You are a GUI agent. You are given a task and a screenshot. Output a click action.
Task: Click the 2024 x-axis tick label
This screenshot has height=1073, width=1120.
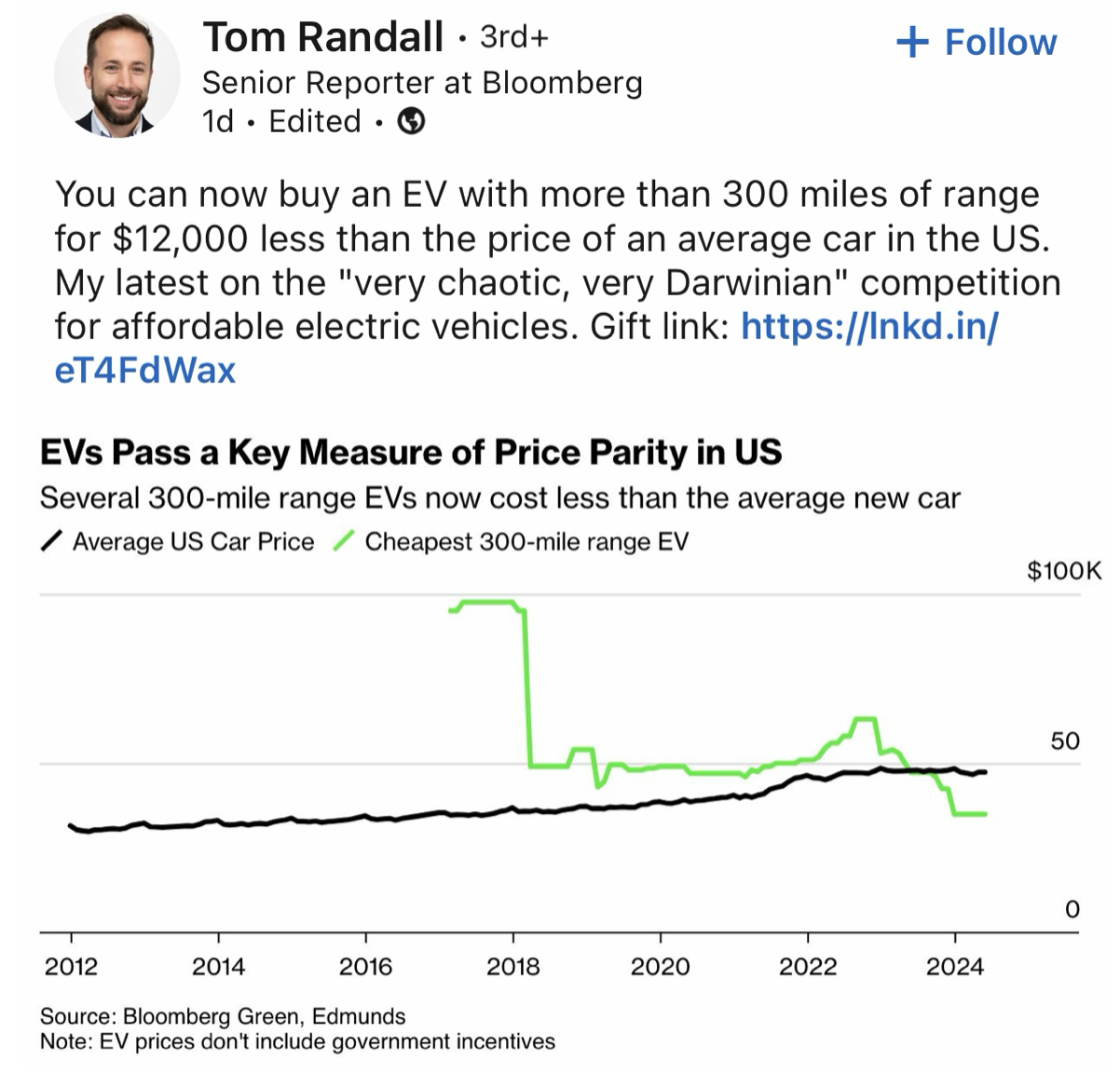click(954, 967)
